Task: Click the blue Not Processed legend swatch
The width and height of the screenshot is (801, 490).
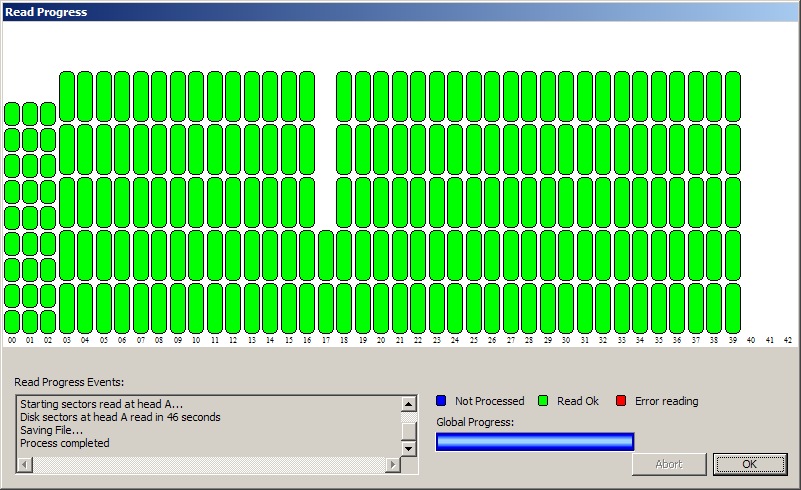Action: [441, 401]
